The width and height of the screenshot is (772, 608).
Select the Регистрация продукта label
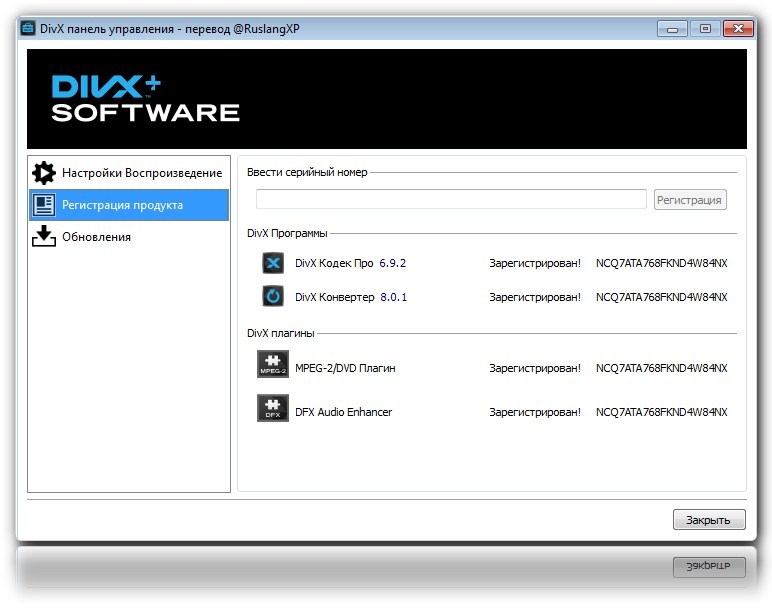click(122, 205)
